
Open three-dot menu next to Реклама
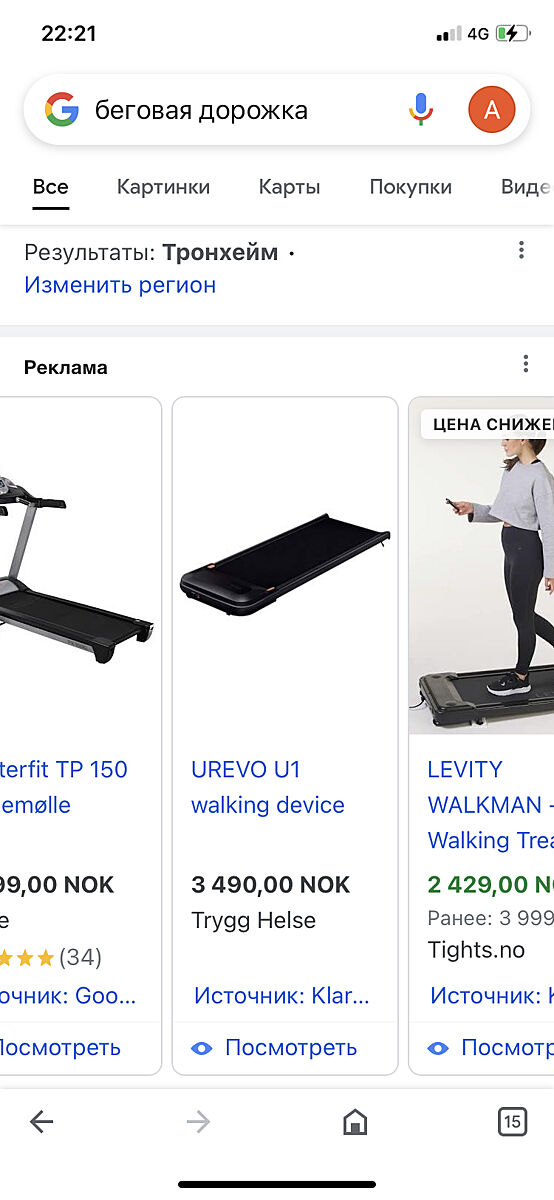point(526,364)
